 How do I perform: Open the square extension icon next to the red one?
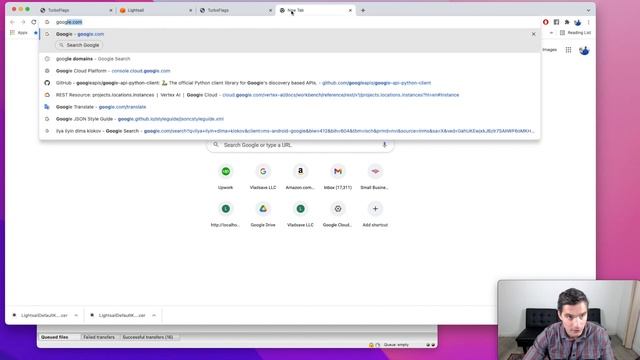[x=556, y=22]
